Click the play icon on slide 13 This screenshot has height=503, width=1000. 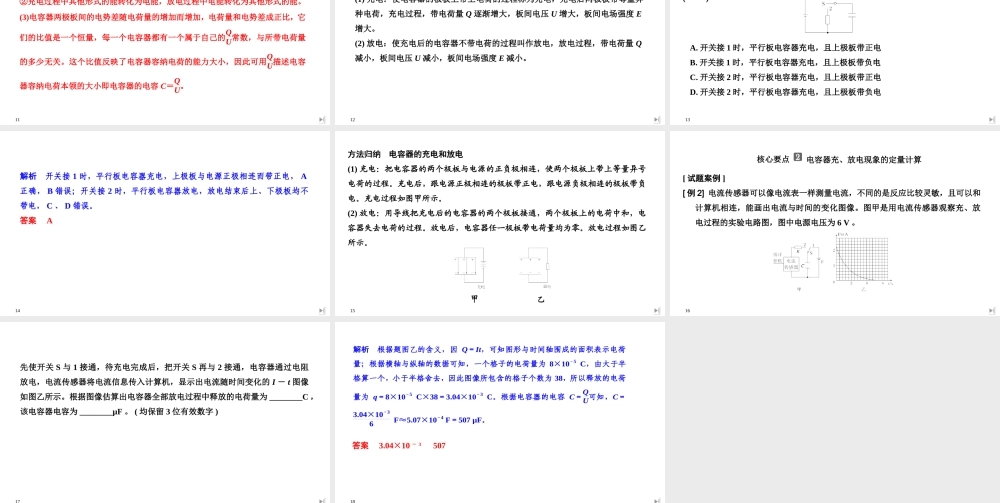coord(991,119)
